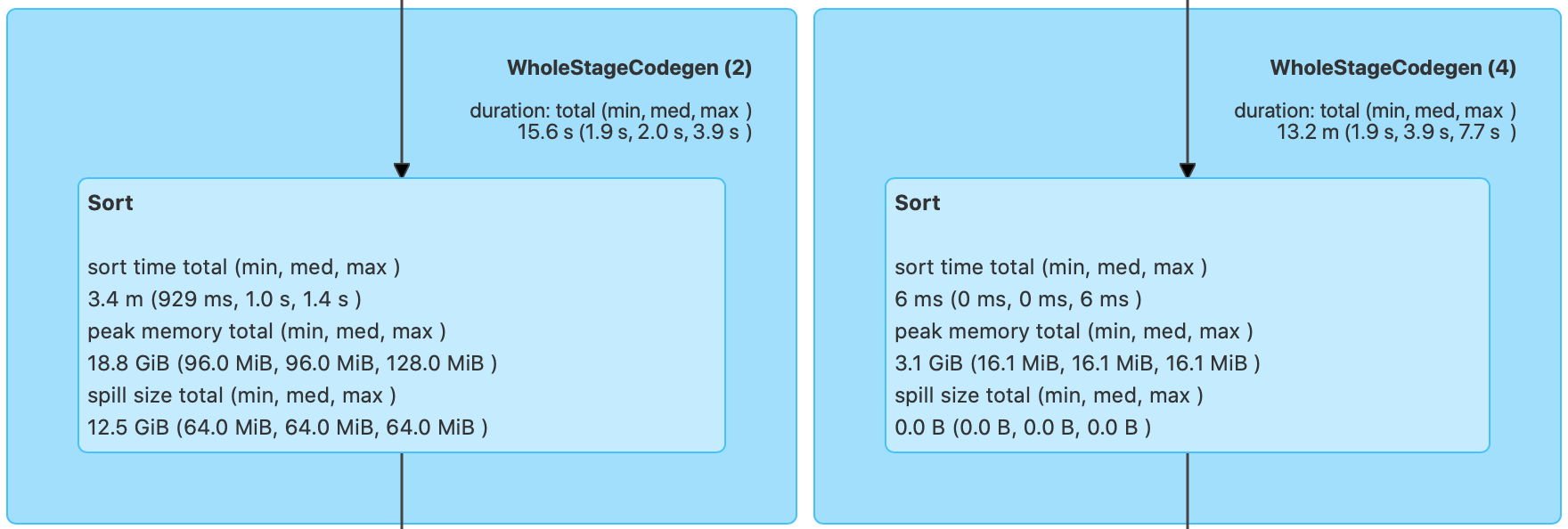Image resolution: width=1568 pixels, height=529 pixels.
Task: Click the WholeStageCodegen (2) cluster title
Action: click(629, 68)
